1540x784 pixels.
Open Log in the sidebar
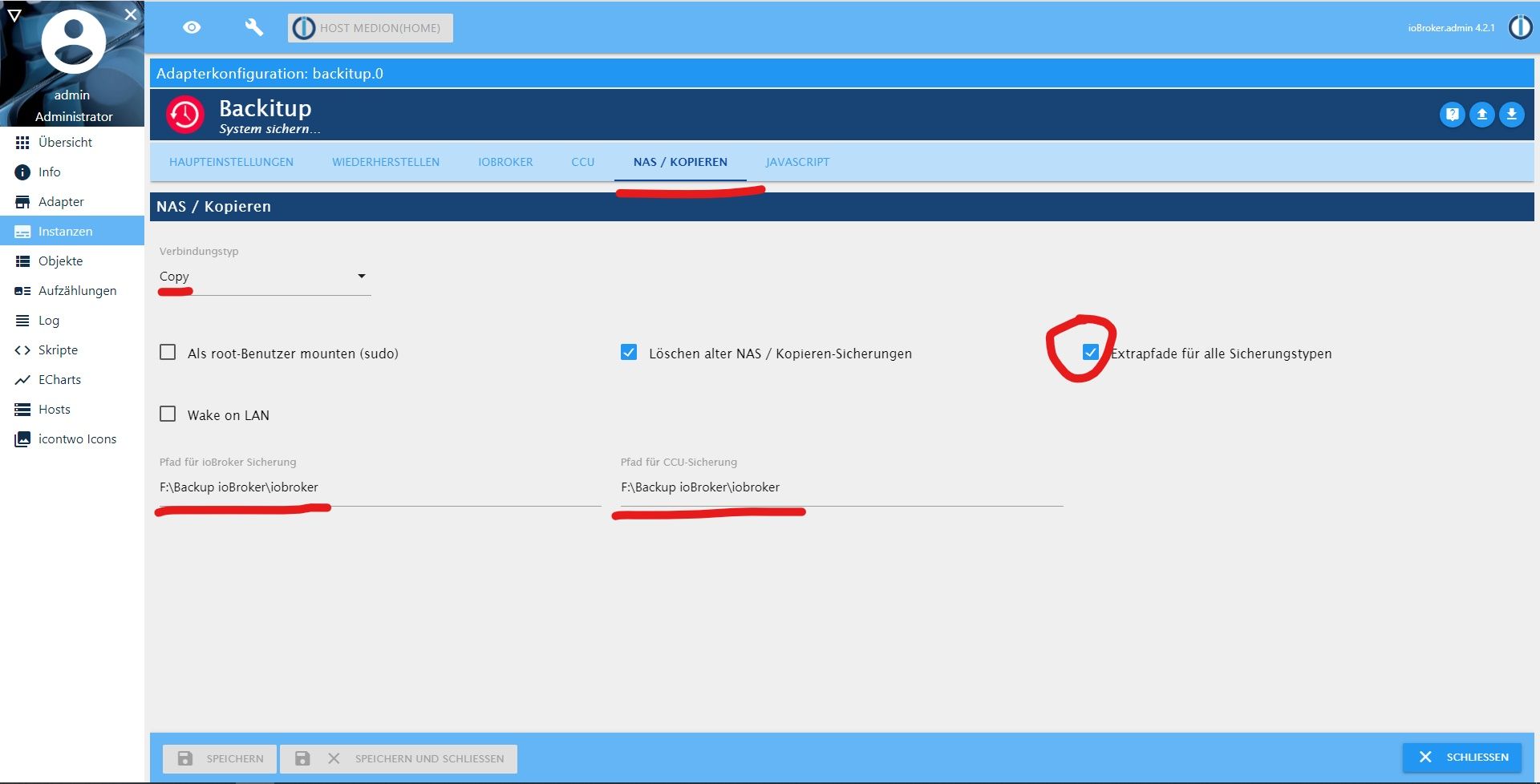(72, 320)
